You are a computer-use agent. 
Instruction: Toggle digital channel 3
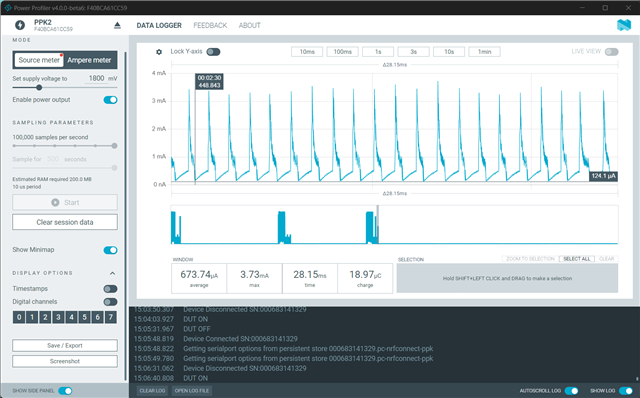(58, 317)
